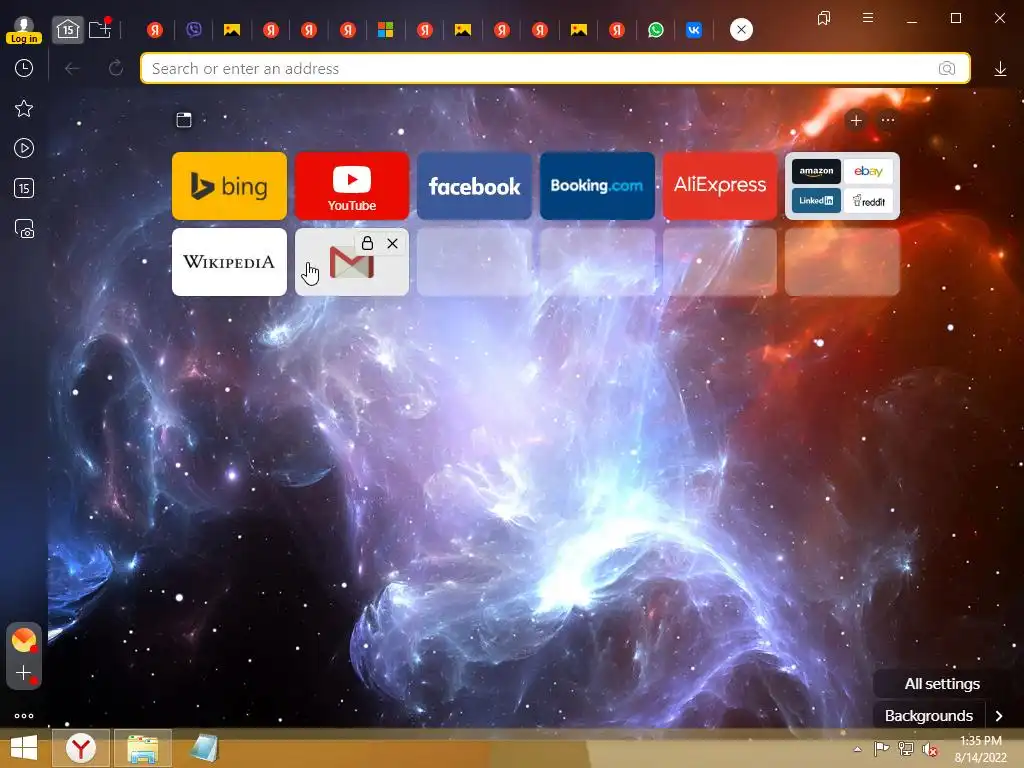The height and width of the screenshot is (768, 1024).
Task: Open the Facebook tile
Action: tap(475, 186)
